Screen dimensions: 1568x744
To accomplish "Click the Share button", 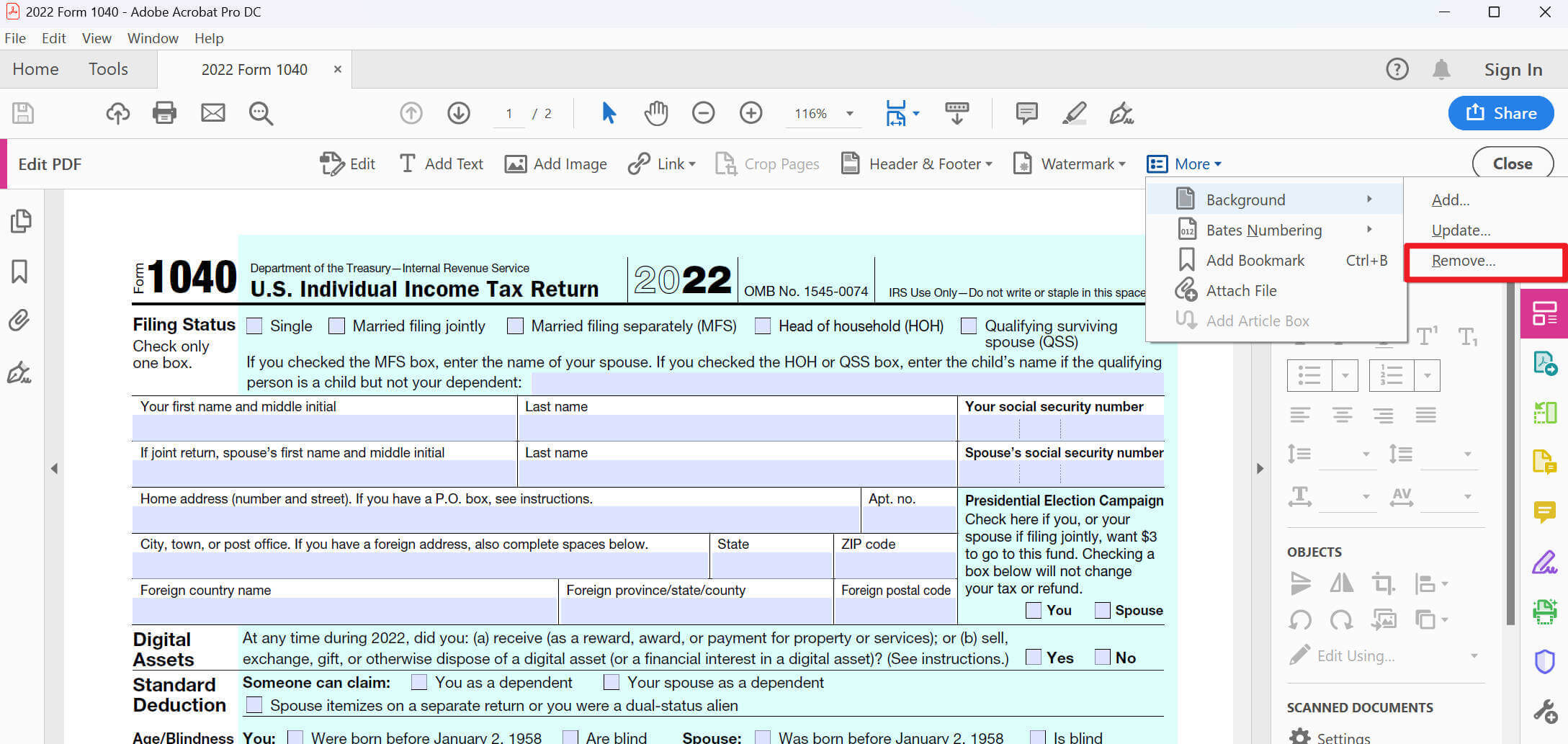I will [1501, 113].
